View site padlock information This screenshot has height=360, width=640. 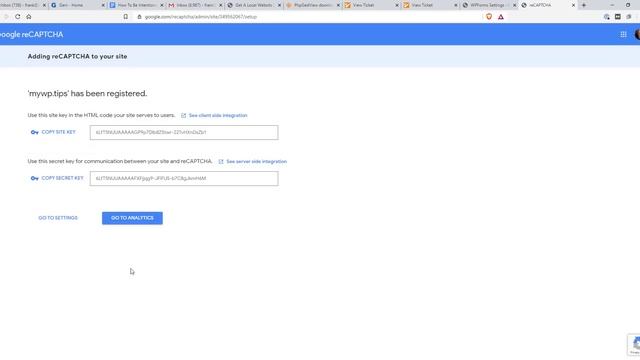tap(139, 17)
